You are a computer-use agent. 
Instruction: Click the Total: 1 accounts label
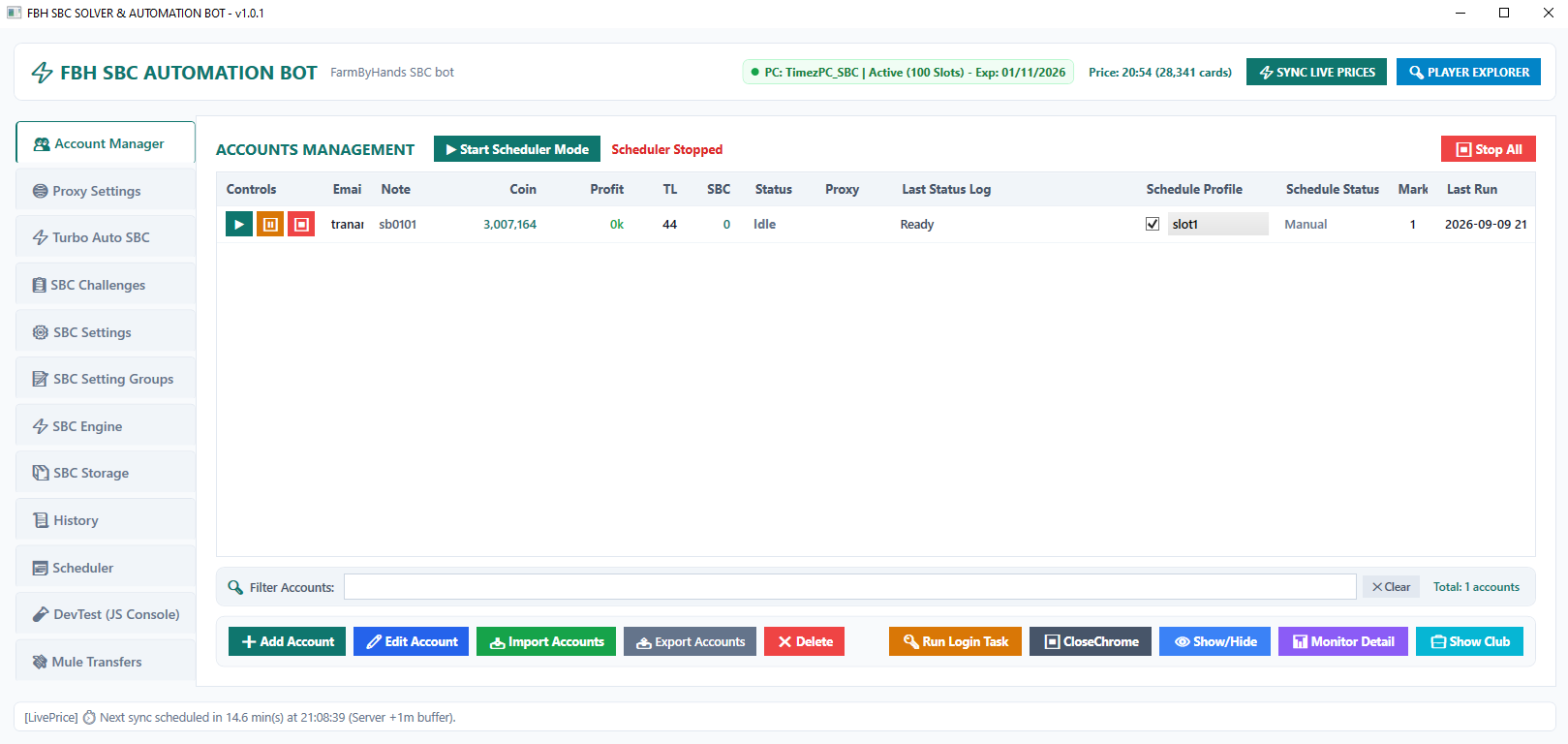click(1476, 587)
